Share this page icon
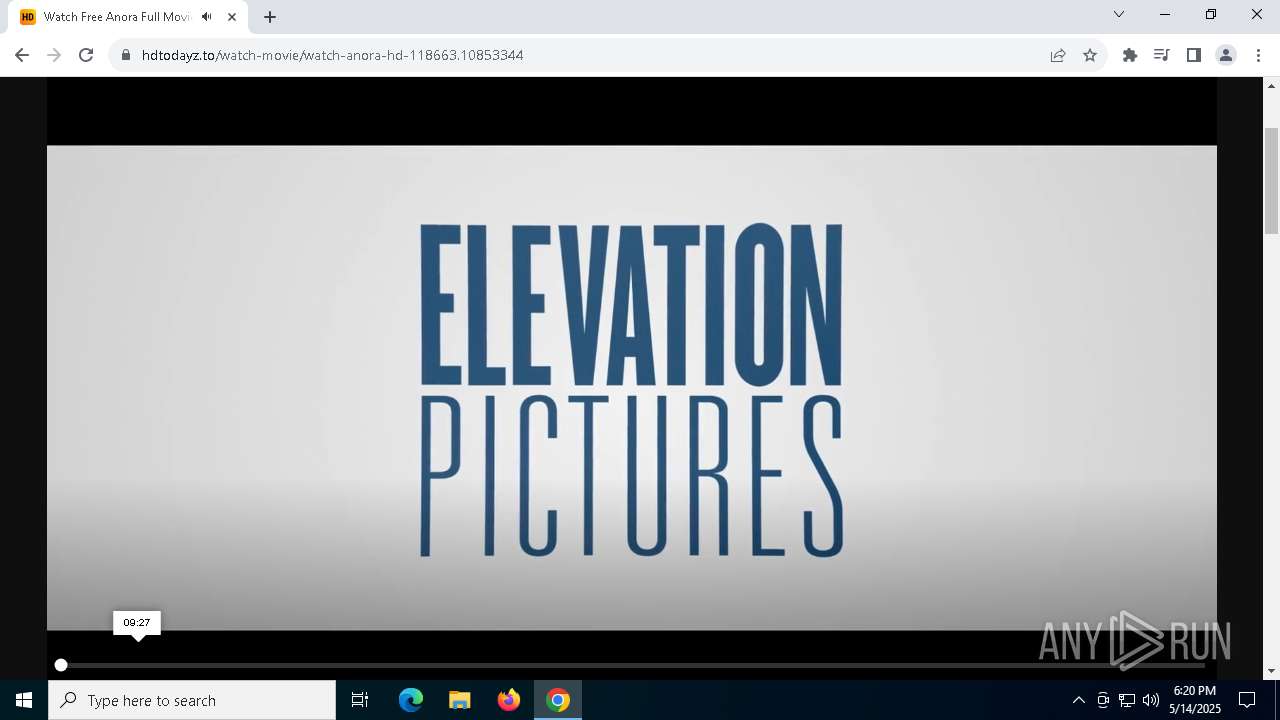Image resolution: width=1280 pixels, height=720 pixels. click(1058, 55)
